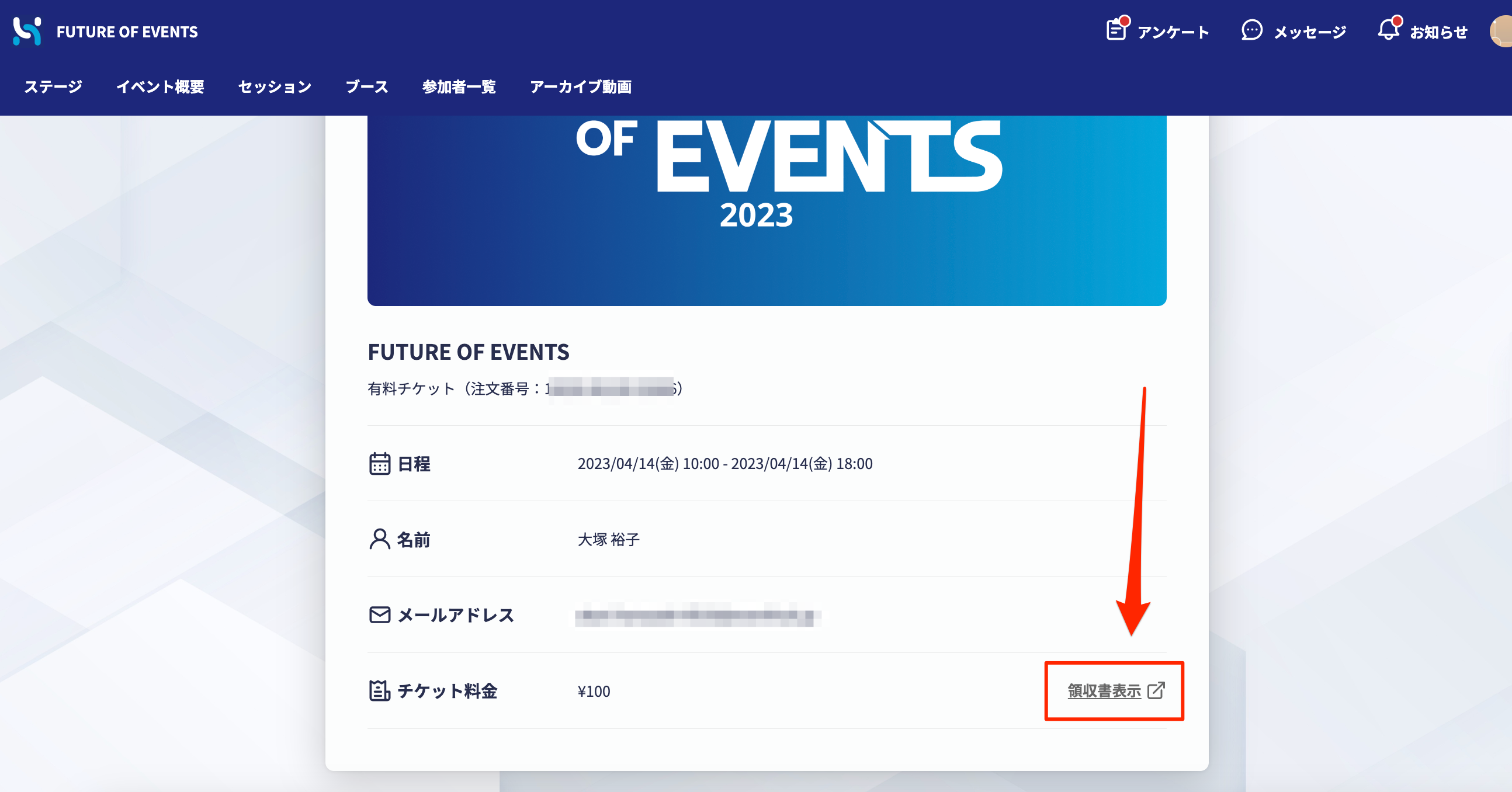Select the ブース tab
Screen dimensions: 1512x792
click(x=367, y=87)
